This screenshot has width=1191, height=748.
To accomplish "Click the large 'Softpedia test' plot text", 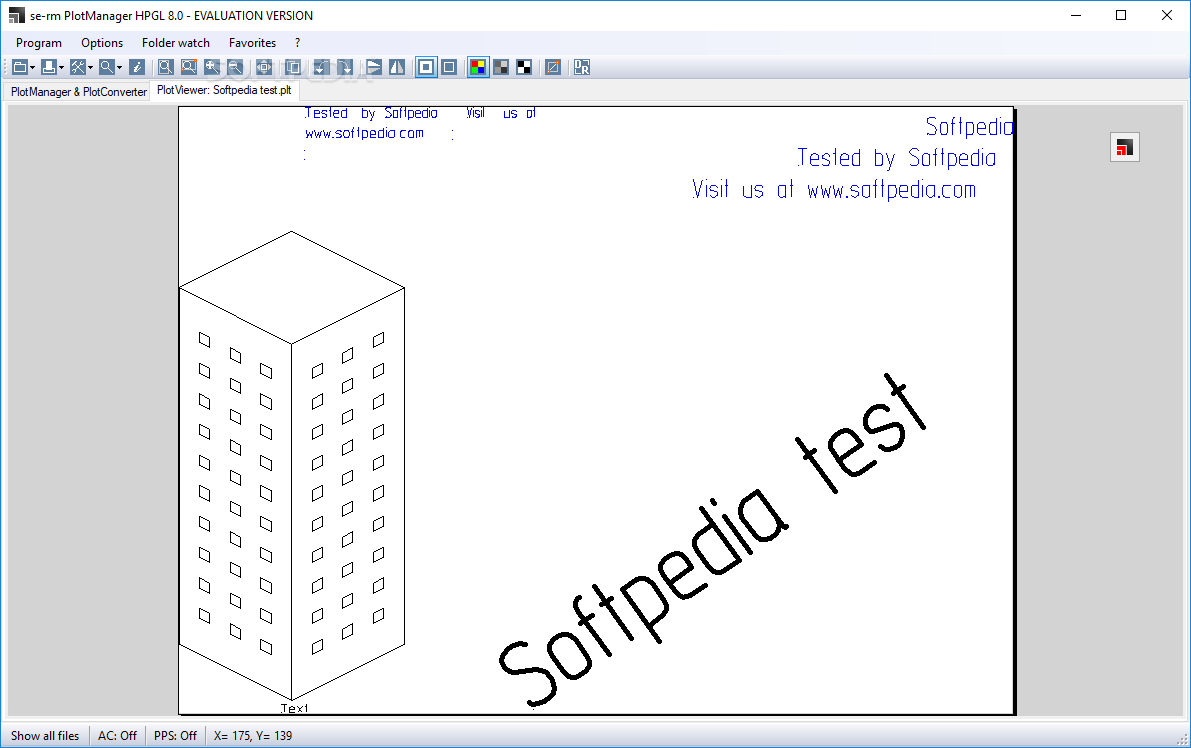I will coord(712,541).
